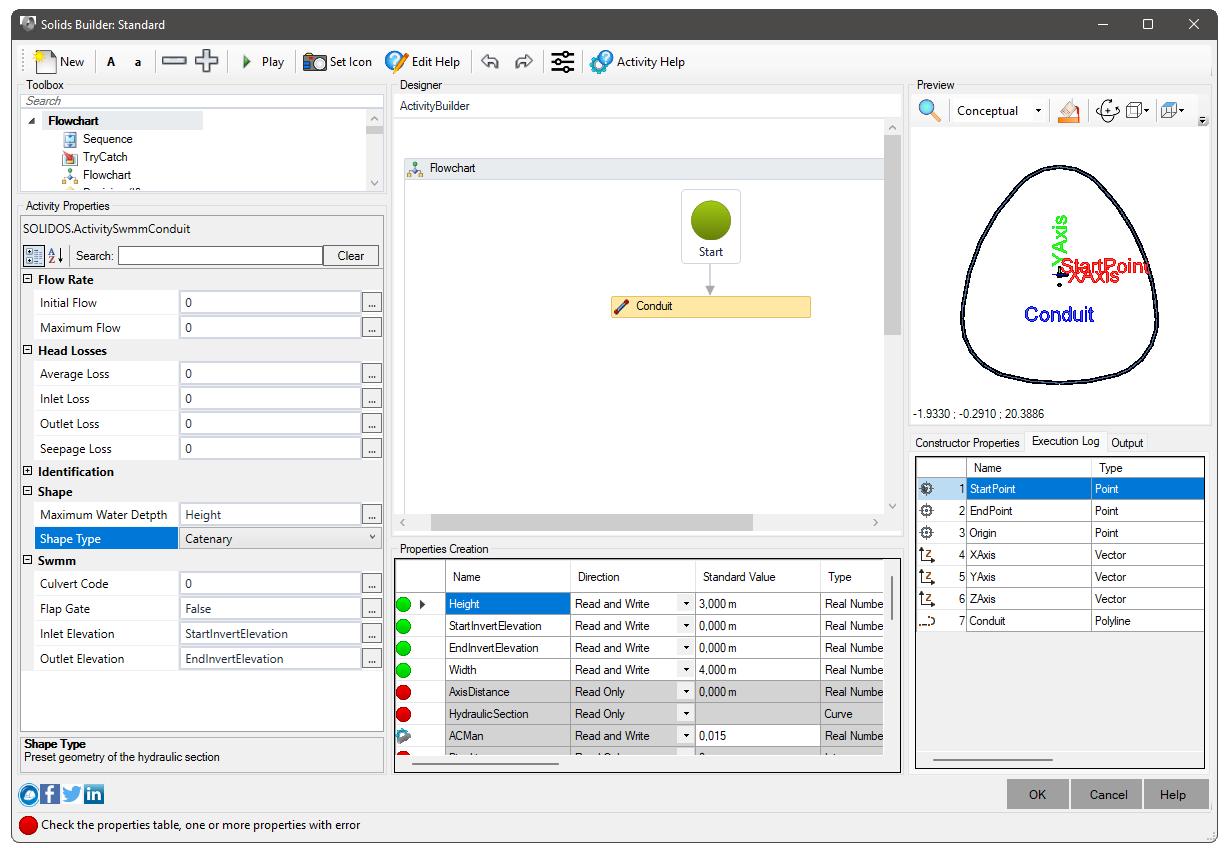Viewport: 1225px width, 848px height.
Task: Click the New activity toolbar button
Action: pyautogui.click(x=59, y=61)
